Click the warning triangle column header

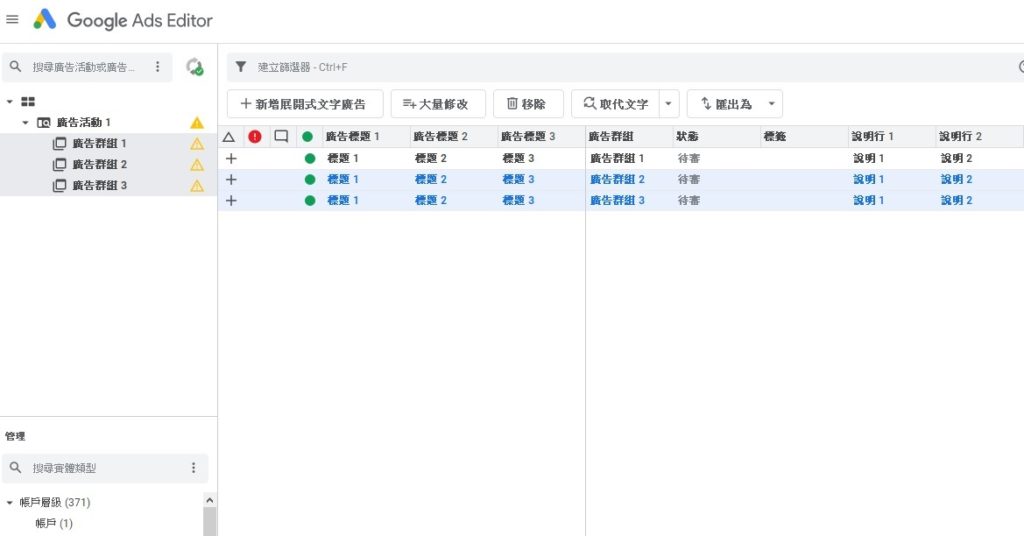229,137
